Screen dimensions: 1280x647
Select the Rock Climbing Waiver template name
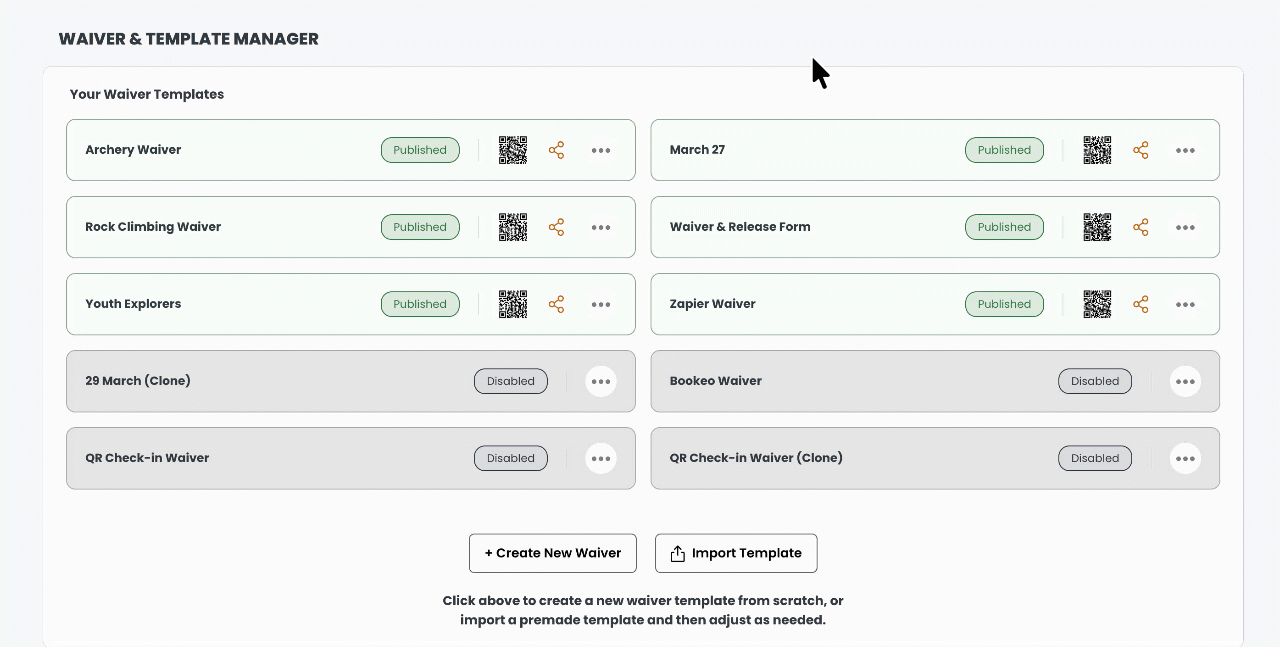153,227
